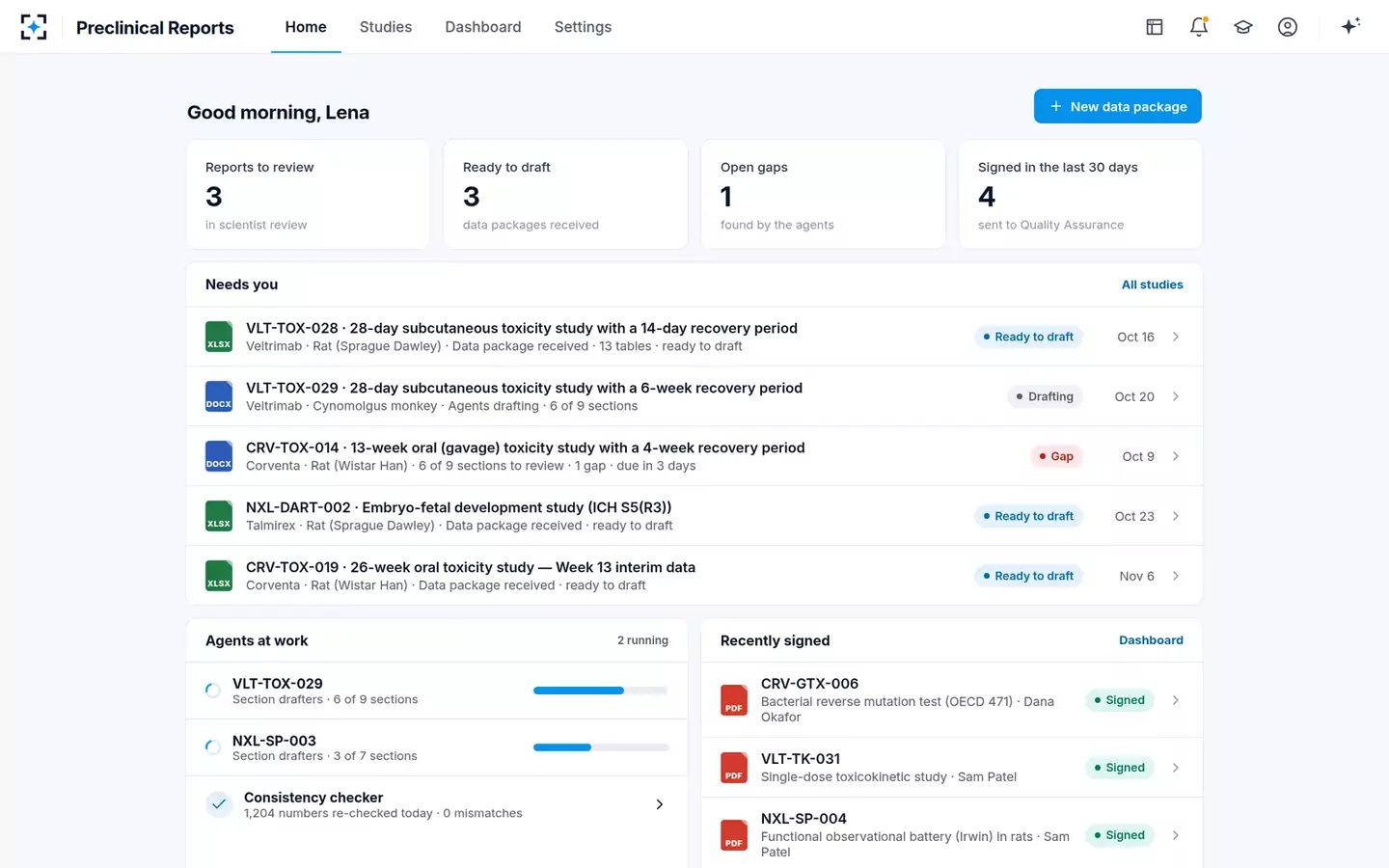Expand the VLT-TOX-028 row chevron
The width and height of the screenshot is (1389, 868).
coord(1176,337)
